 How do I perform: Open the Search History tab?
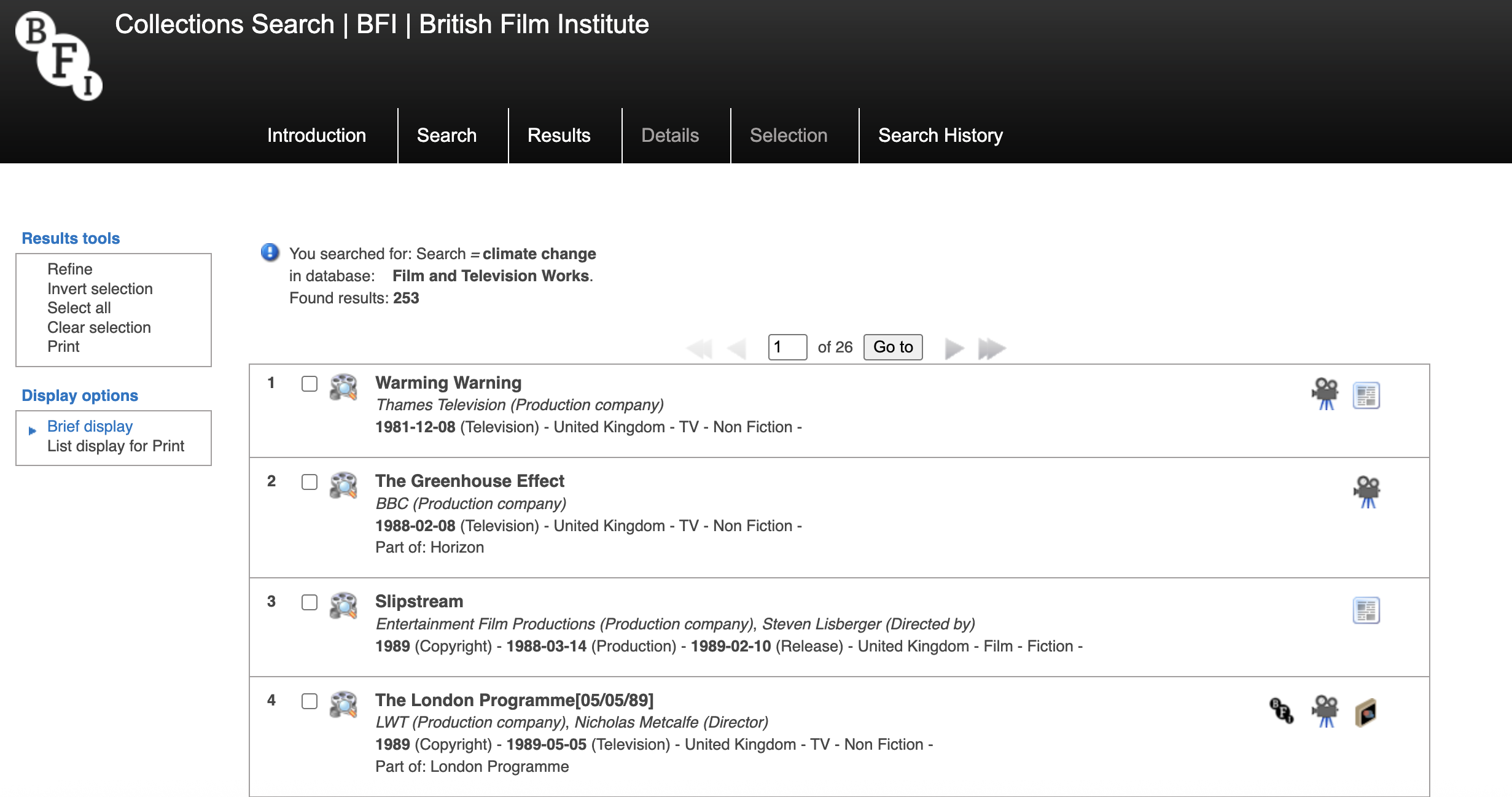click(940, 135)
